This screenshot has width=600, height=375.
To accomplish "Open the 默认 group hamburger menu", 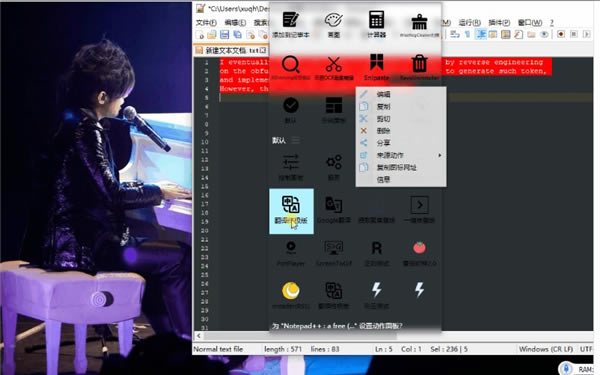I will (296, 140).
